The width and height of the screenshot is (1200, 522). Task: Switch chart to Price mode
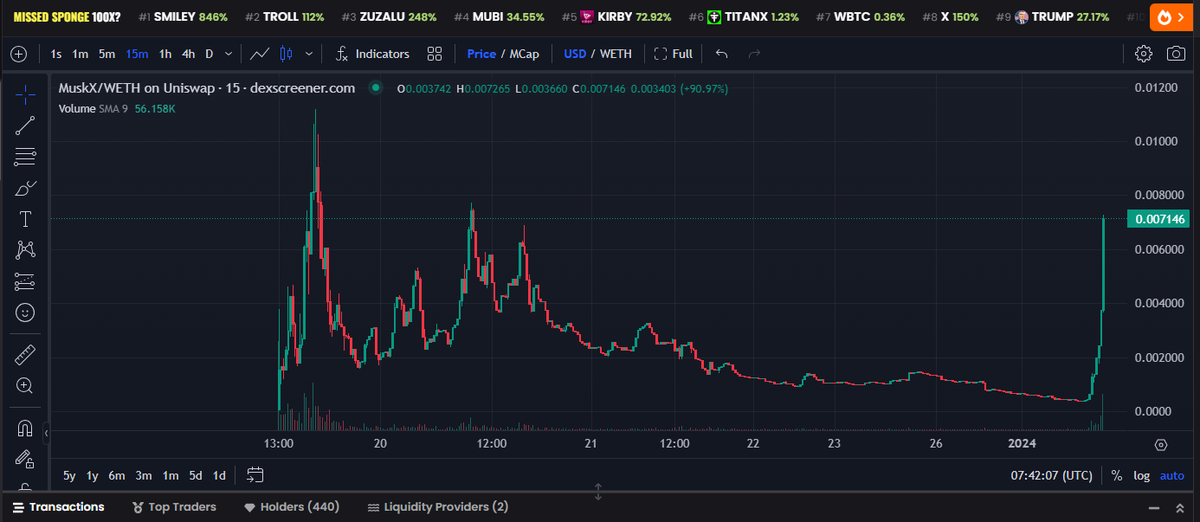pyautogui.click(x=481, y=54)
